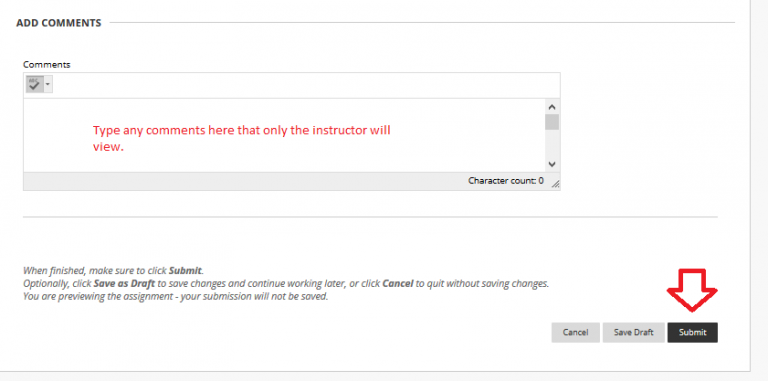The image size is (768, 381).
Task: Click the ADD COMMENTS heading
Action: [x=59, y=23]
